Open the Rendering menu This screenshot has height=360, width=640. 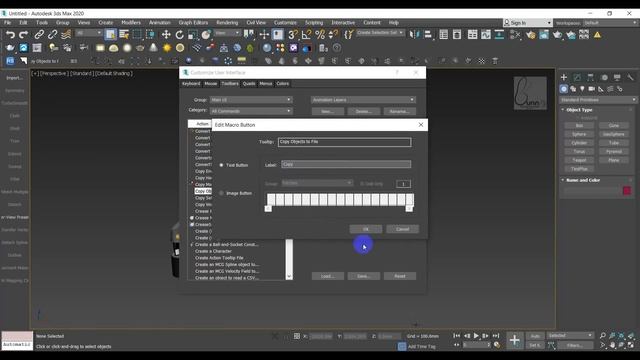tap(227, 22)
